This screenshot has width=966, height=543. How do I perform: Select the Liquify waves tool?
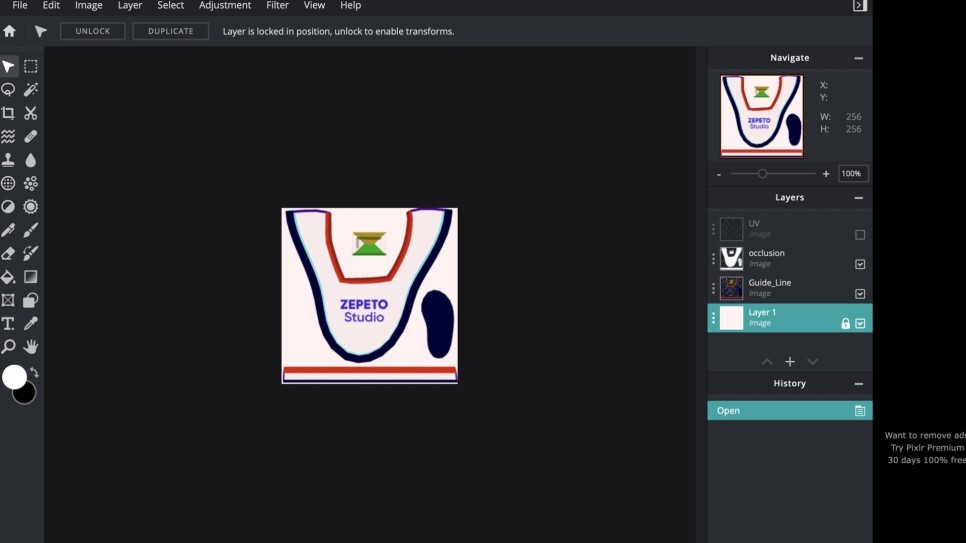(x=8, y=136)
